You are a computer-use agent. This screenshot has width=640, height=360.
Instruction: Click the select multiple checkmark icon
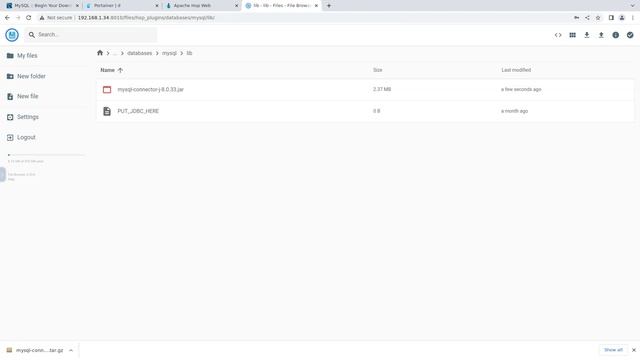point(630,35)
